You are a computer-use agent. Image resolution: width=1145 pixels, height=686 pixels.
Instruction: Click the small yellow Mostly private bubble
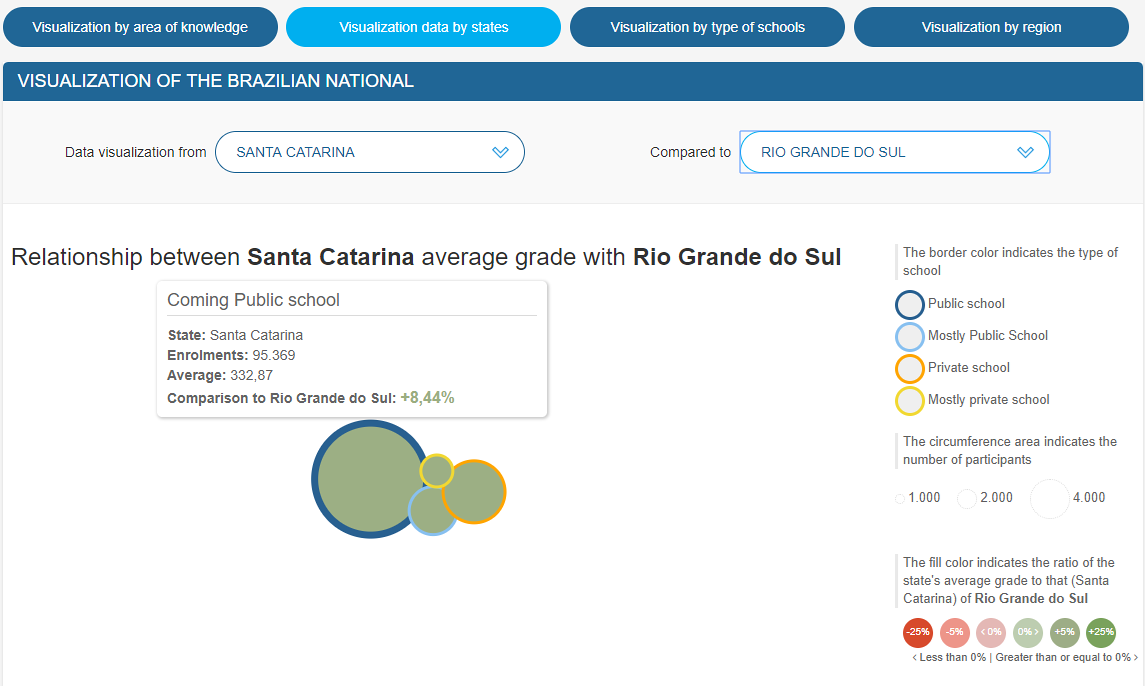click(436, 470)
